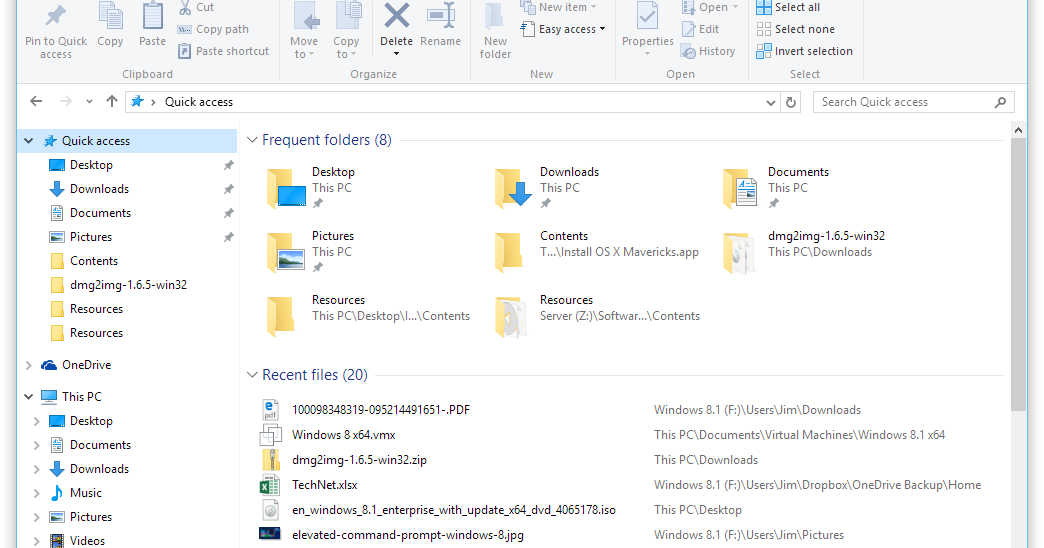Viewport: 1044px width, 548px height.
Task: Open the Move to dropdown
Action: click(304, 47)
